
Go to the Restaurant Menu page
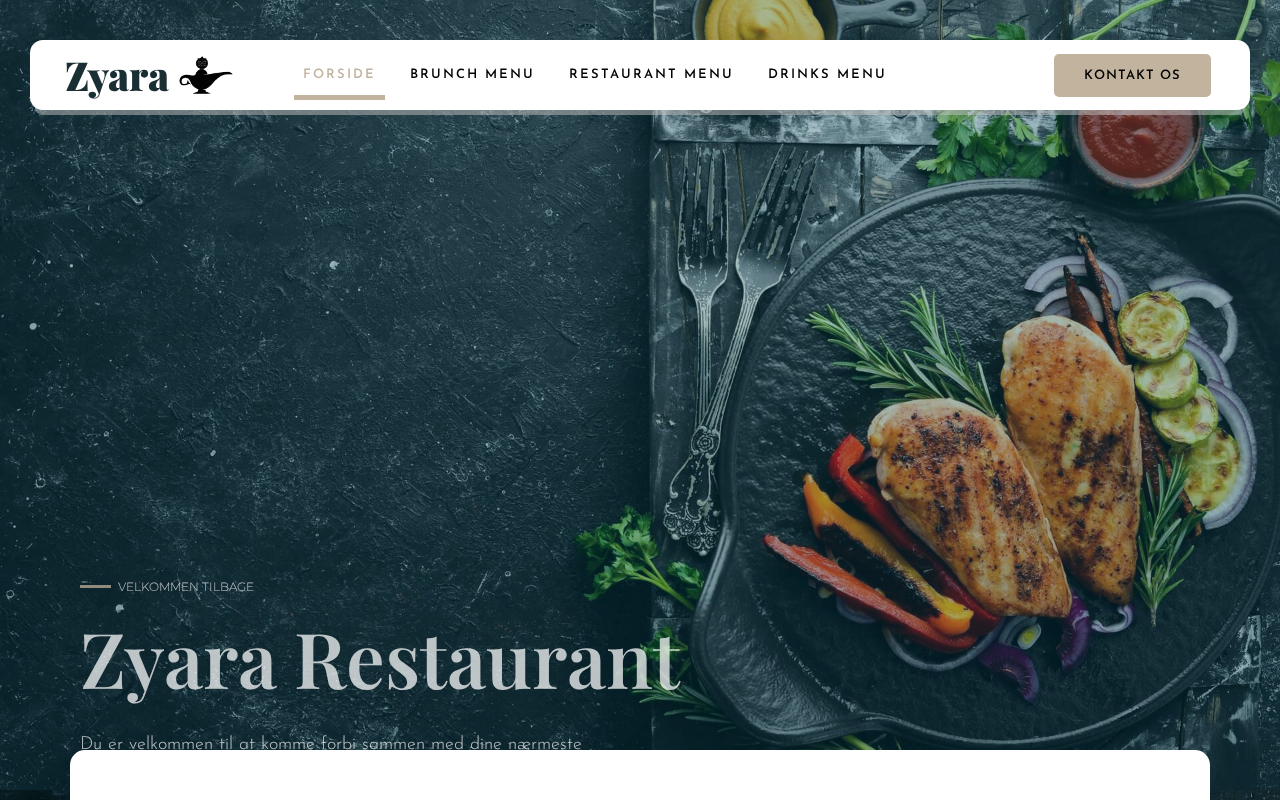pyautogui.click(x=651, y=75)
